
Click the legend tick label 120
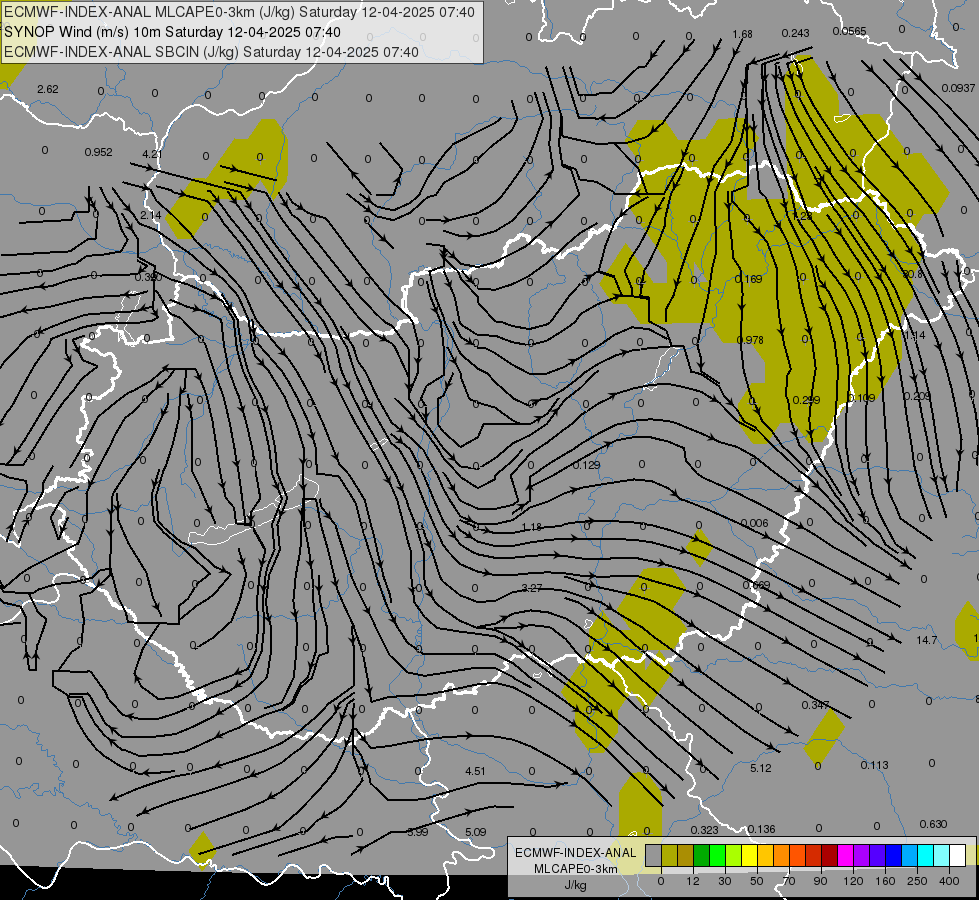(x=853, y=881)
